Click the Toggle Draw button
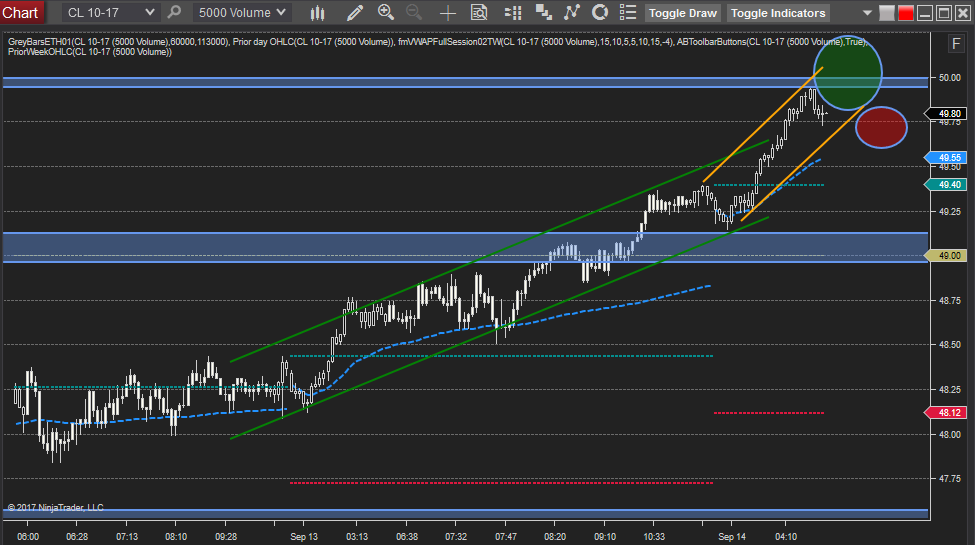Viewport: 975px width, 545px height. (x=683, y=13)
